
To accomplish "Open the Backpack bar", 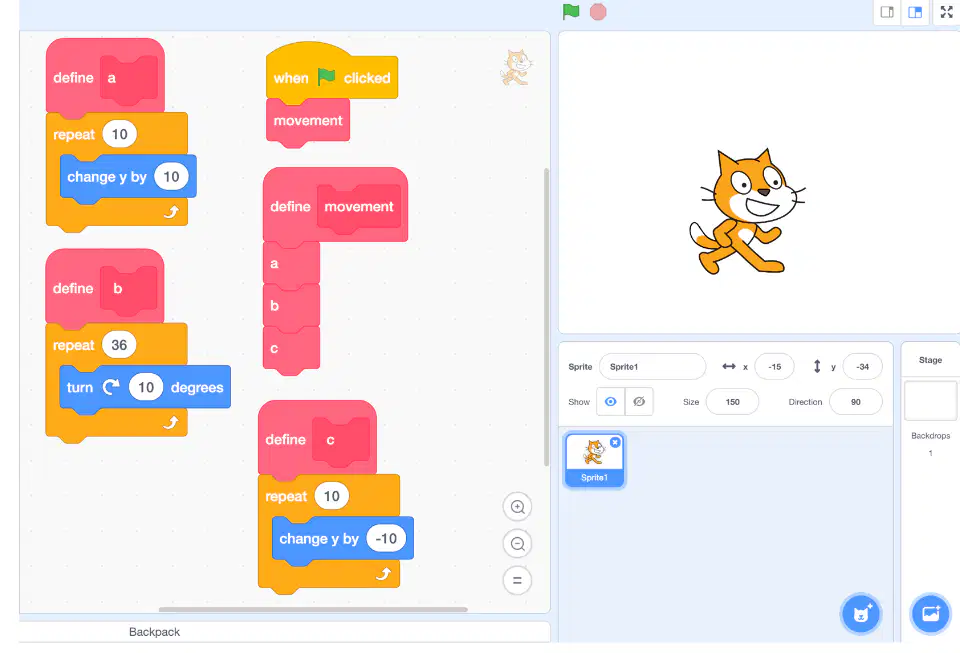I will [284, 632].
